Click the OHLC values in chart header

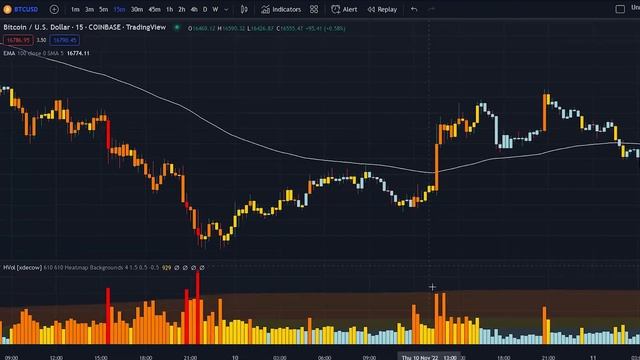(267, 29)
